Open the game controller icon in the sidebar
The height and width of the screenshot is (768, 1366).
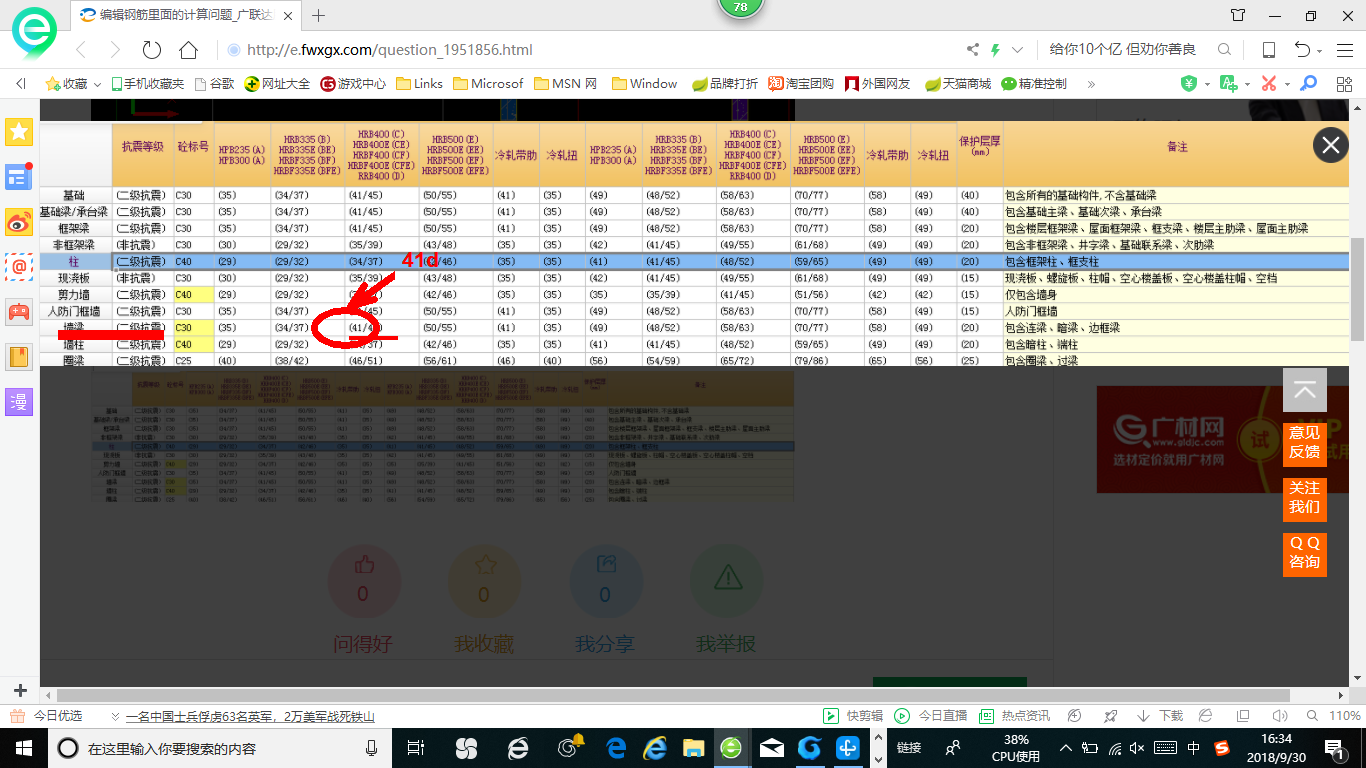click(19, 312)
